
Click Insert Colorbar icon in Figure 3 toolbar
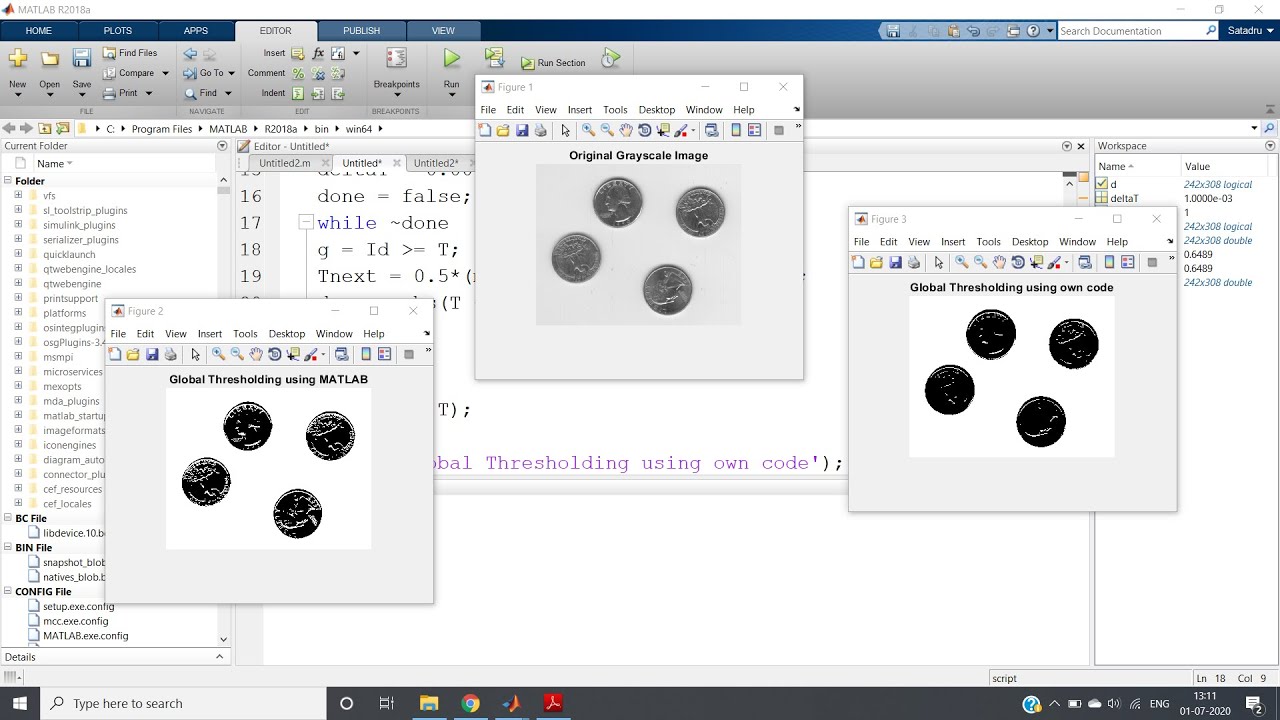1109,262
